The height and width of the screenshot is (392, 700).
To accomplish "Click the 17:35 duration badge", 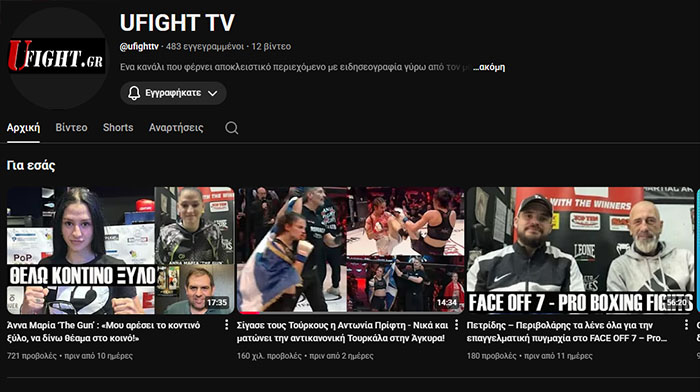I will 217,303.
